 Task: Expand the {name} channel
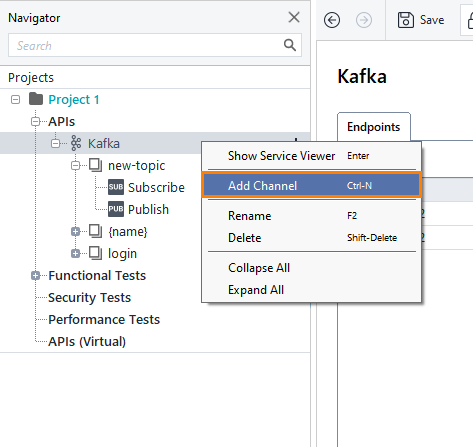[x=76, y=232]
